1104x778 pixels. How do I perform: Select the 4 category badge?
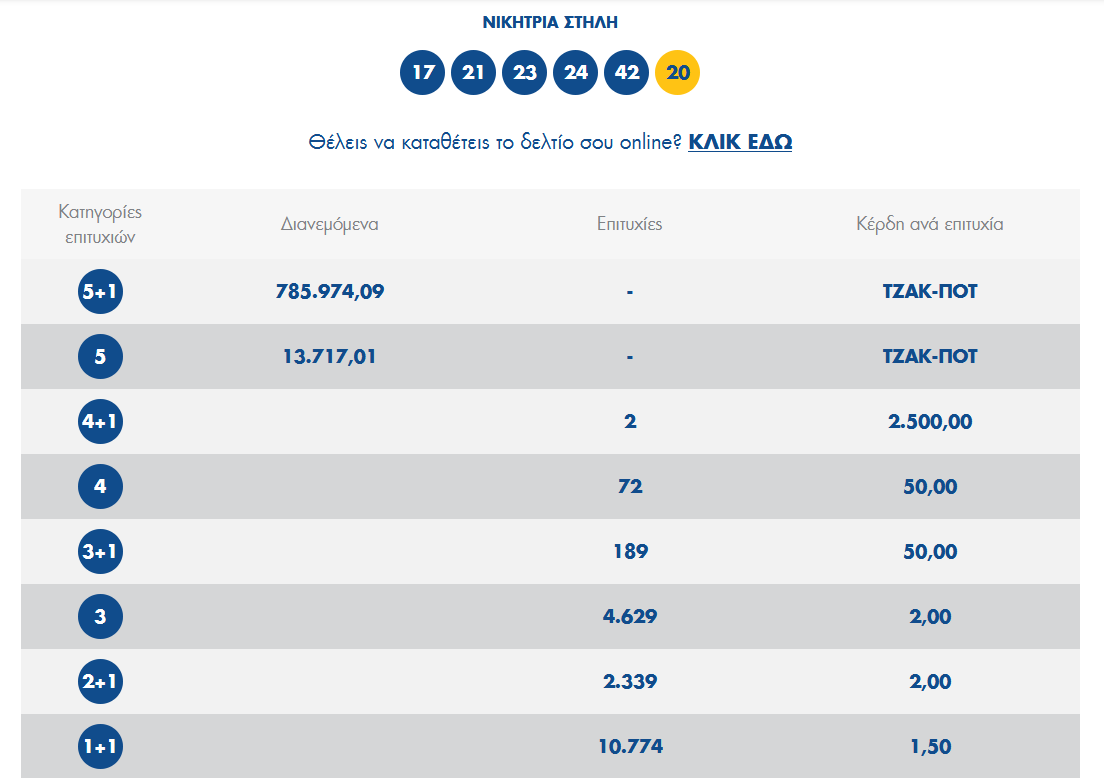pos(100,487)
